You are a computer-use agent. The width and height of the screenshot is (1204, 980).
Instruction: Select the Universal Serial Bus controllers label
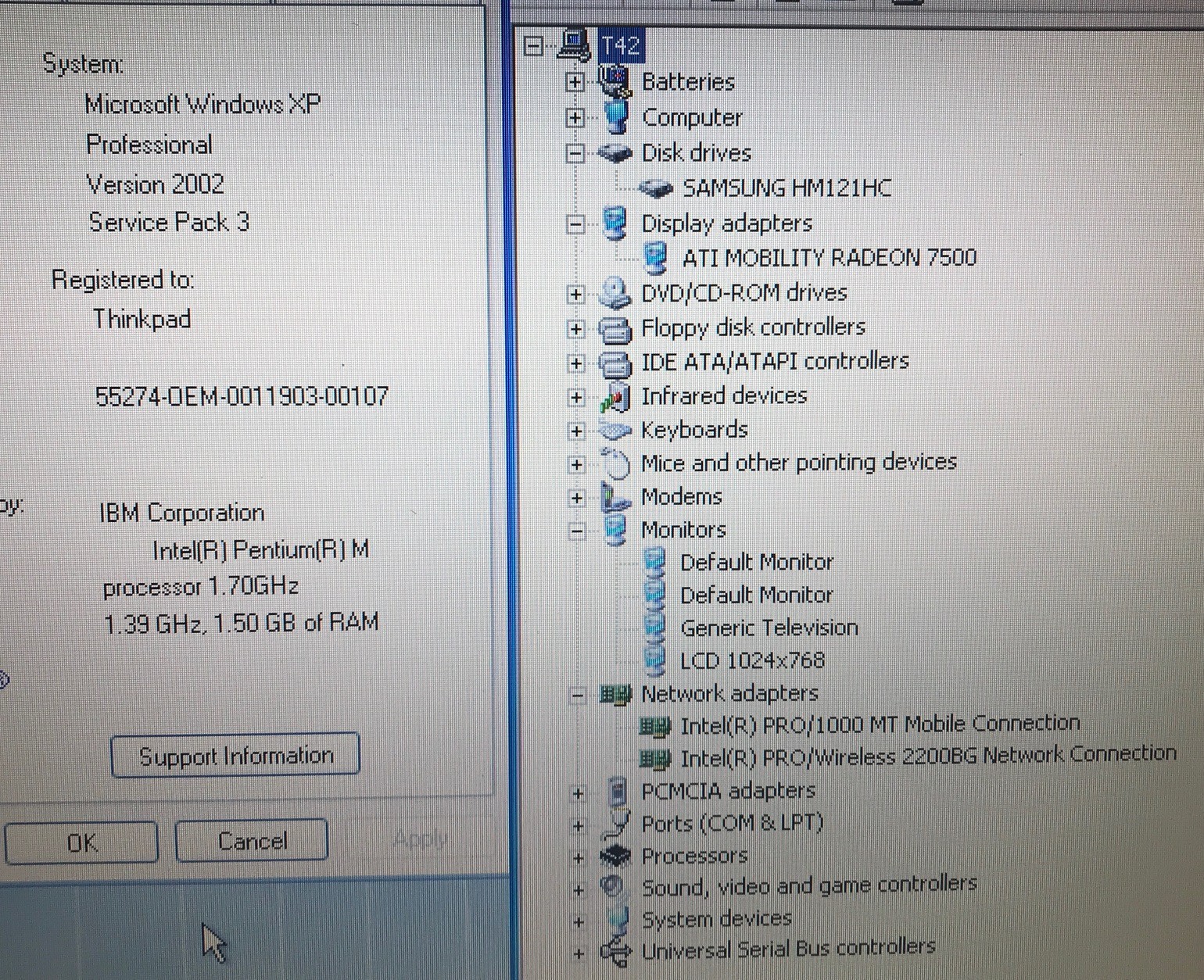[x=788, y=949]
